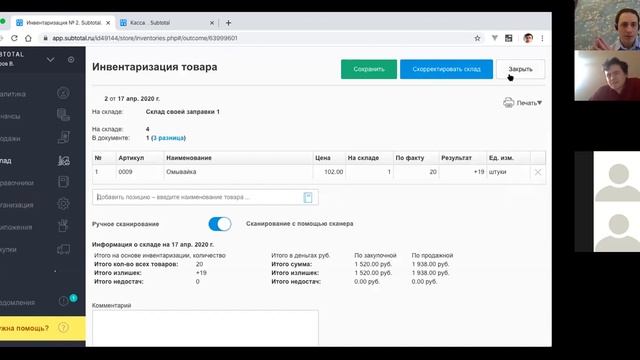Open the Organization gear sidebar icon
The width and height of the screenshot is (640, 360).
pyautogui.click(x=63, y=204)
